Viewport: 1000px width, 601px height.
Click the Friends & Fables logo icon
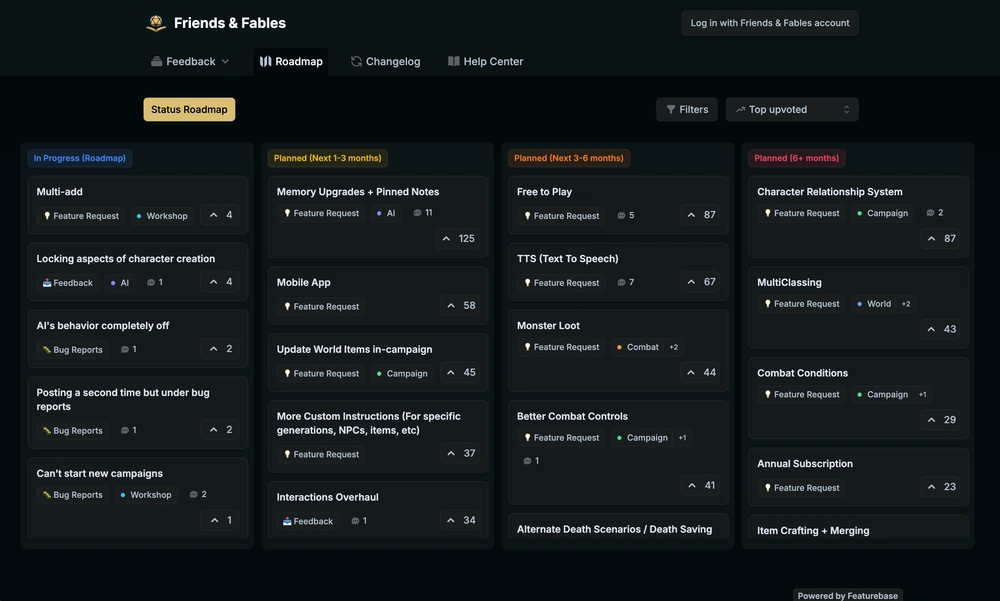tap(156, 23)
